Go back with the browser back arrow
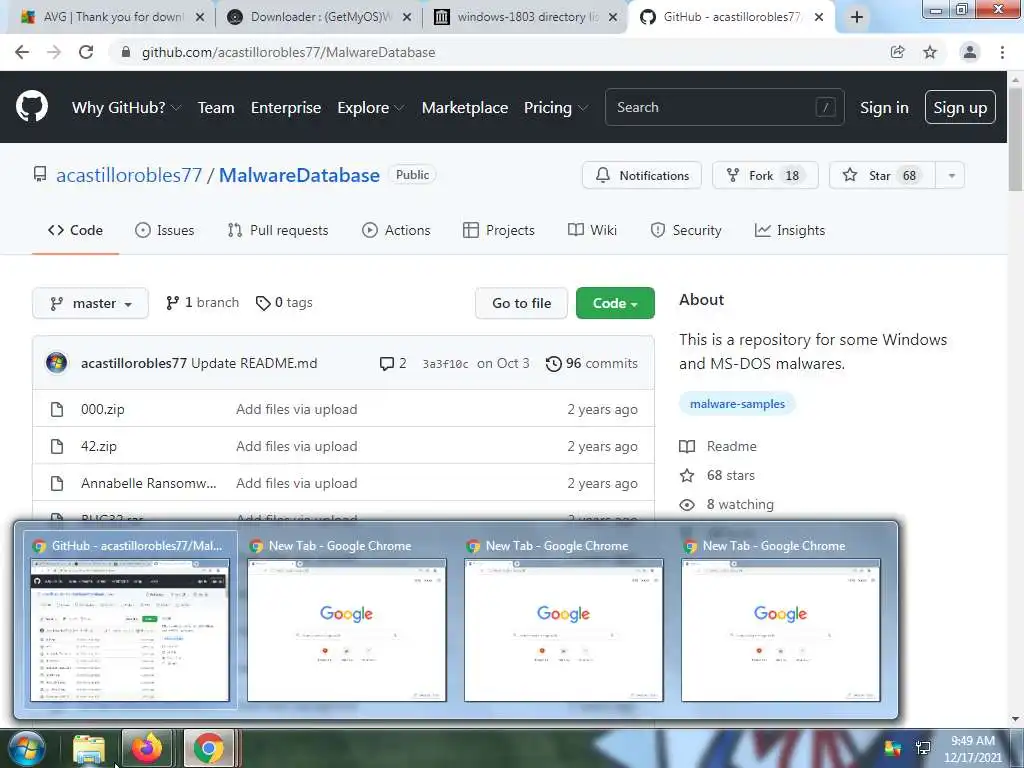The width and height of the screenshot is (1024, 768). 22,52
